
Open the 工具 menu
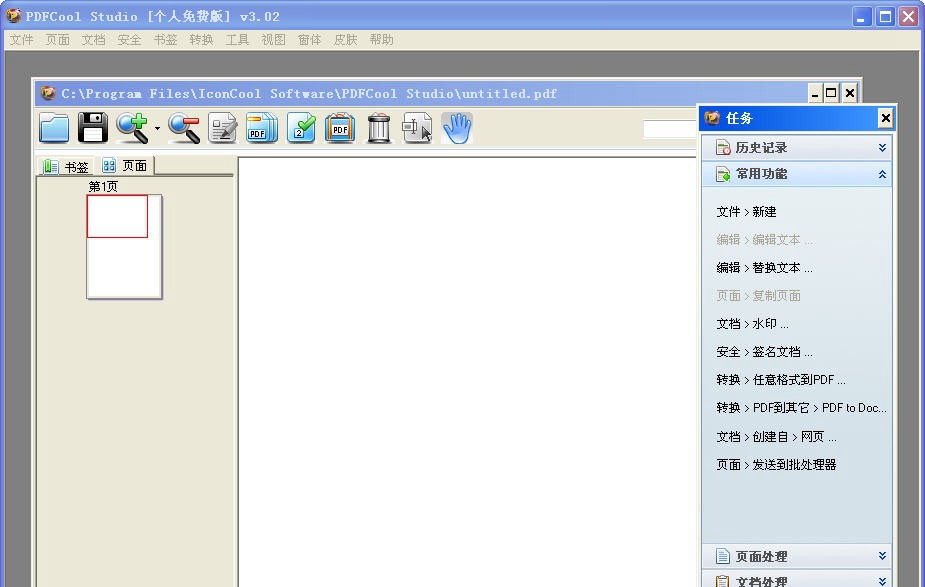(x=237, y=40)
